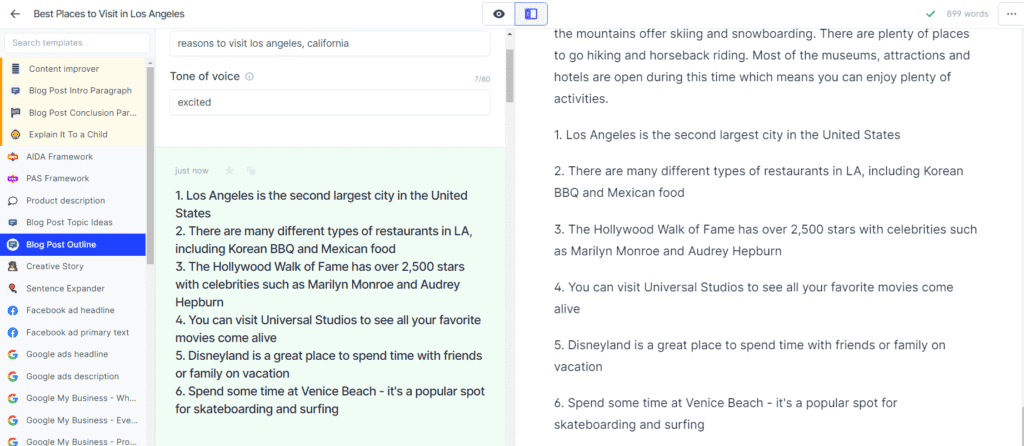Open Google My Business - Eve... template
Image resolution: width=1024 pixels, height=446 pixels.
(x=73, y=421)
